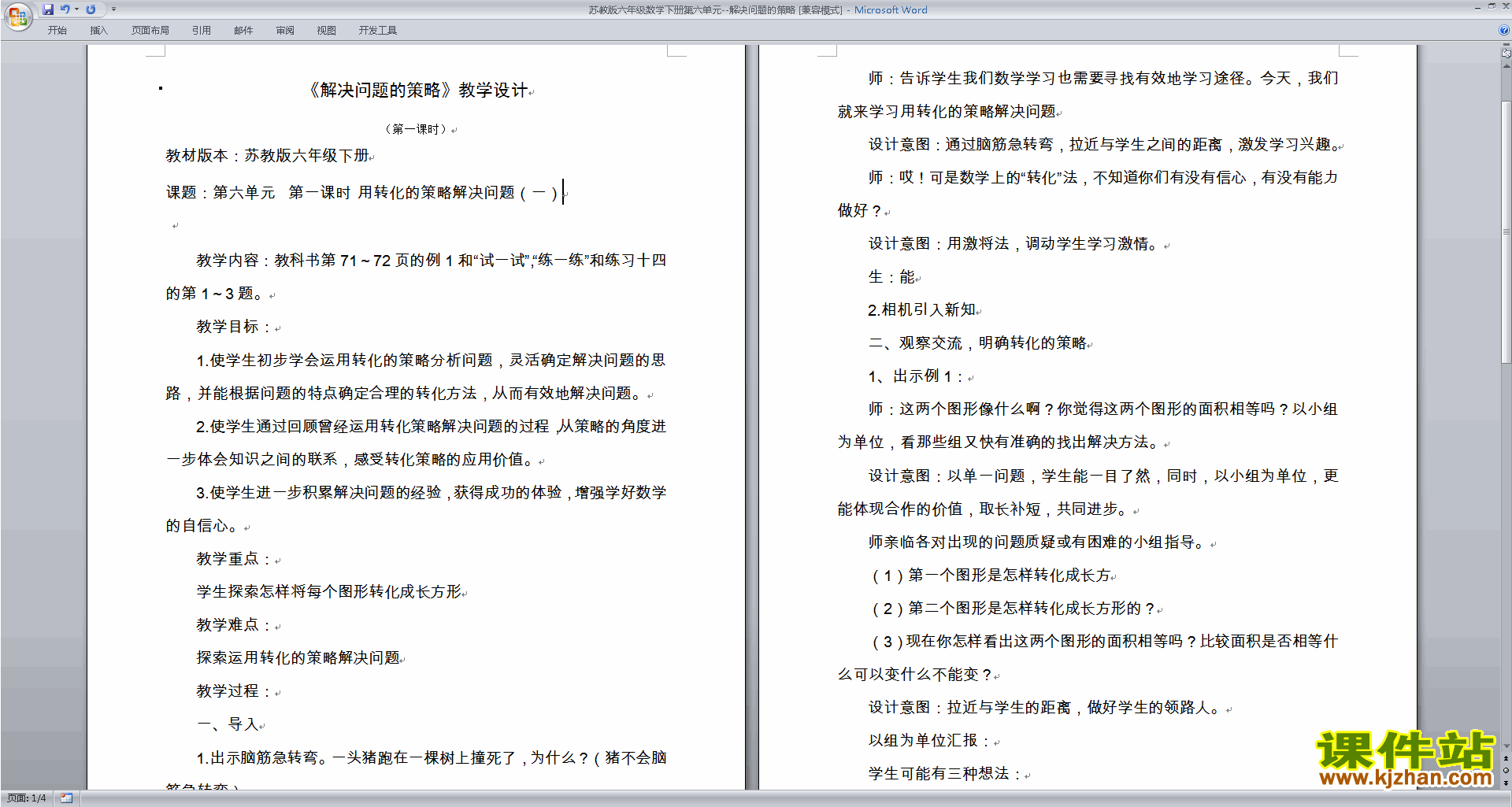This screenshot has height=807, width=1512.
Task: Click the macro recording status bar icon
Action: (x=67, y=798)
